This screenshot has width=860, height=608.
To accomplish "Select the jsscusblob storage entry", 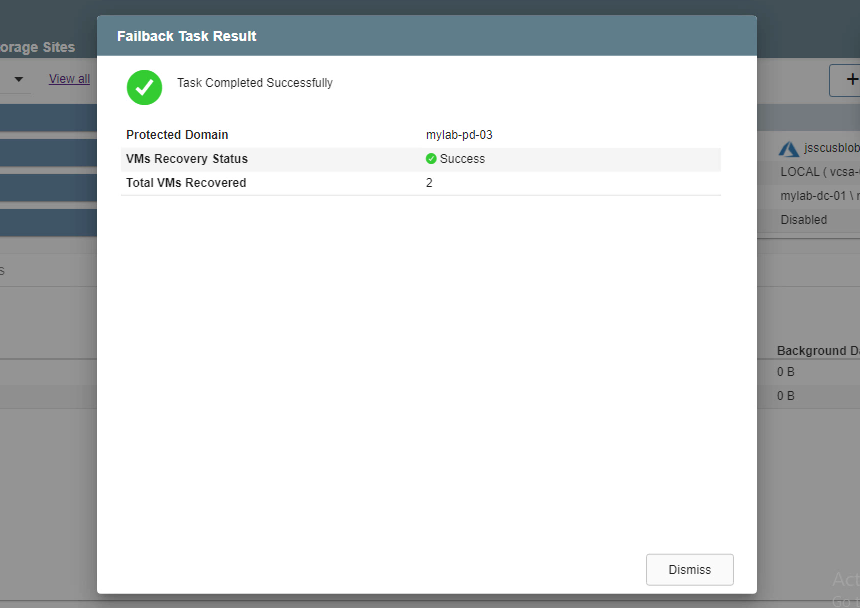I will [830, 148].
